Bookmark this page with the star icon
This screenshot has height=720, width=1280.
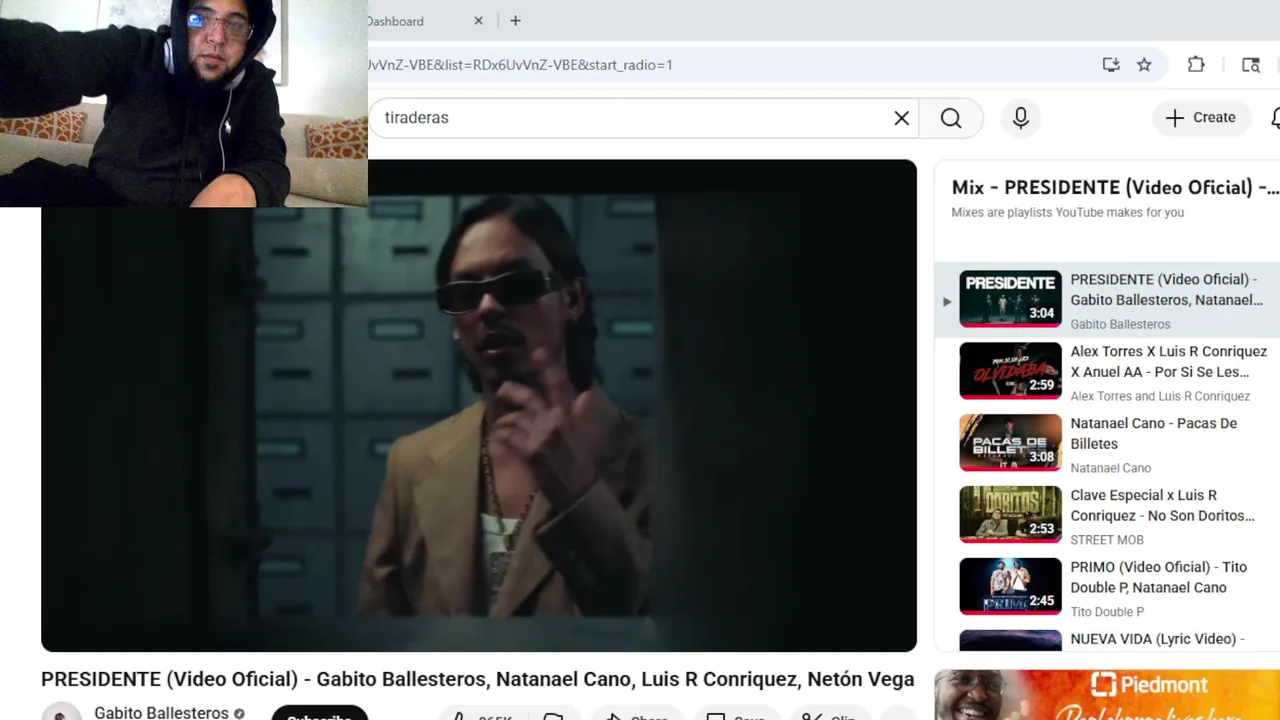click(x=1144, y=65)
